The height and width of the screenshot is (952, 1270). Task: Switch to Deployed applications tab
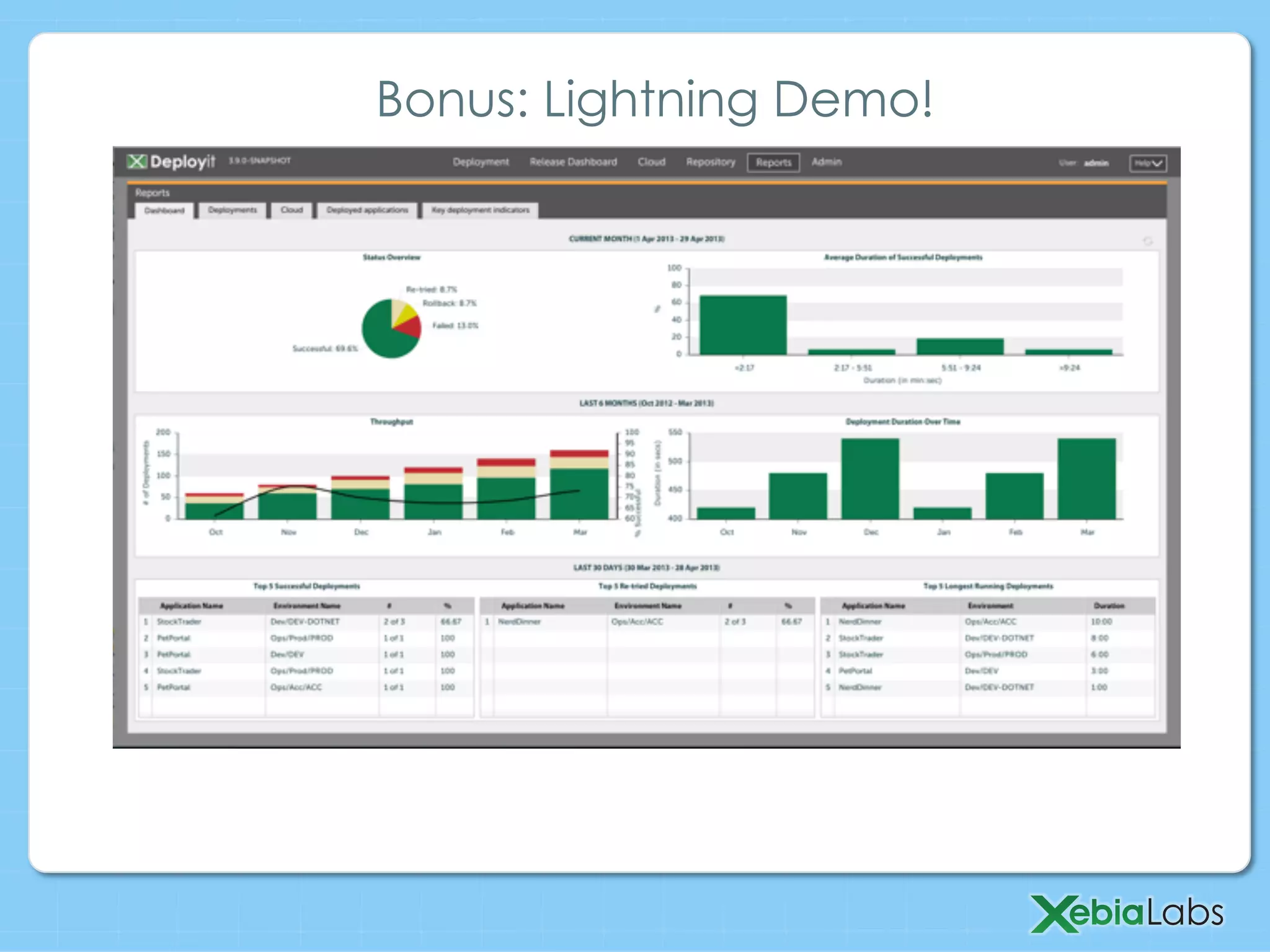pyautogui.click(x=367, y=210)
